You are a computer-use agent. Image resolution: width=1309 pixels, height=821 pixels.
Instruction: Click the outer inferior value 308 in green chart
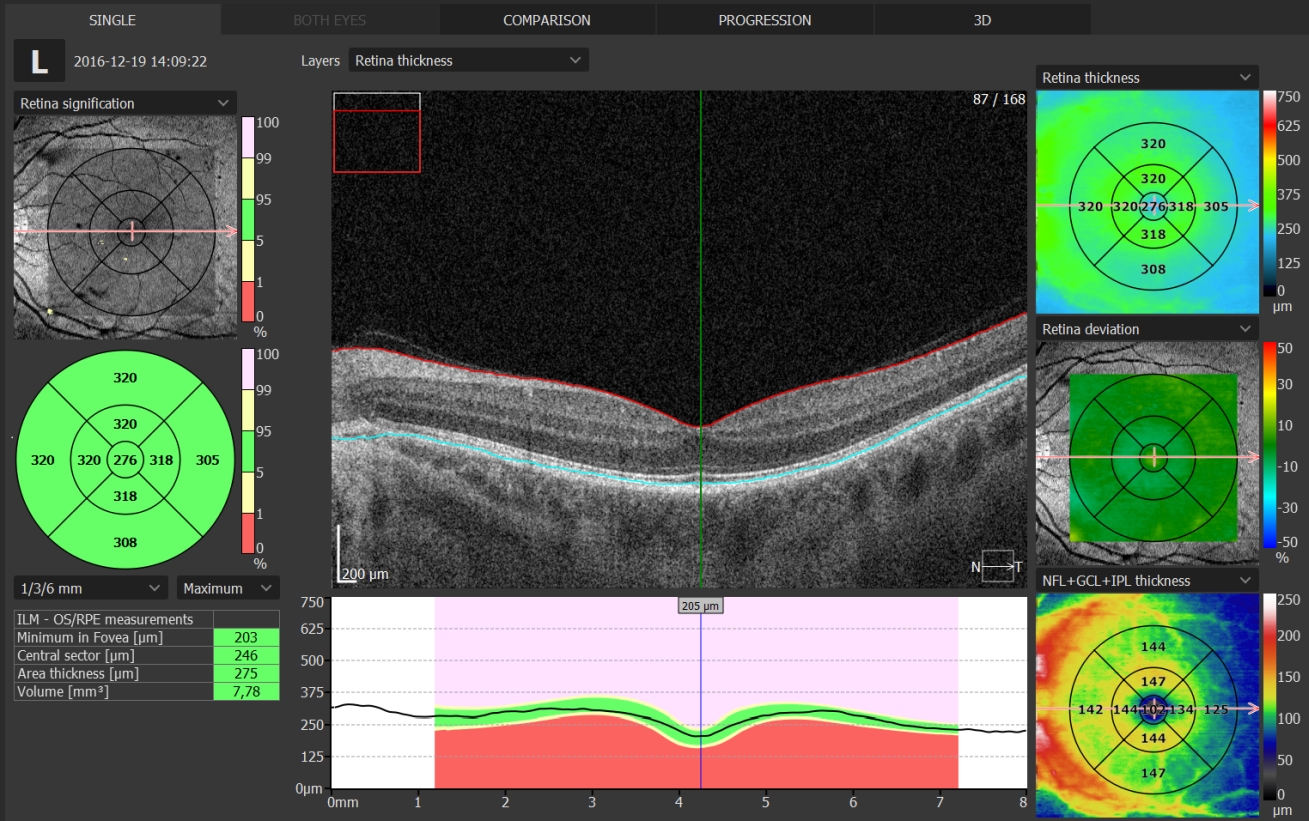tap(125, 542)
